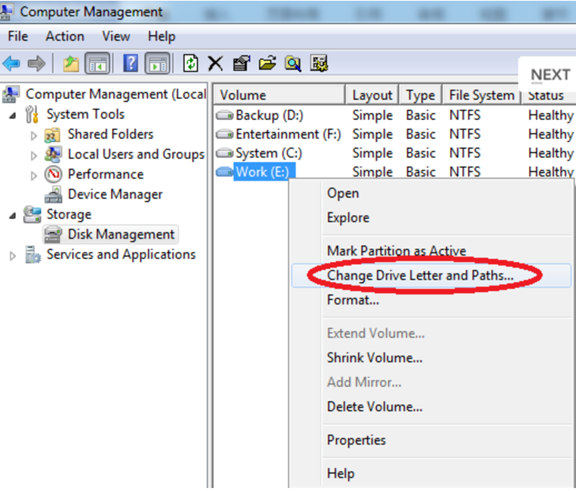Viewport: 576px width, 491px height.
Task: Open the Action menu
Action: tap(65, 36)
